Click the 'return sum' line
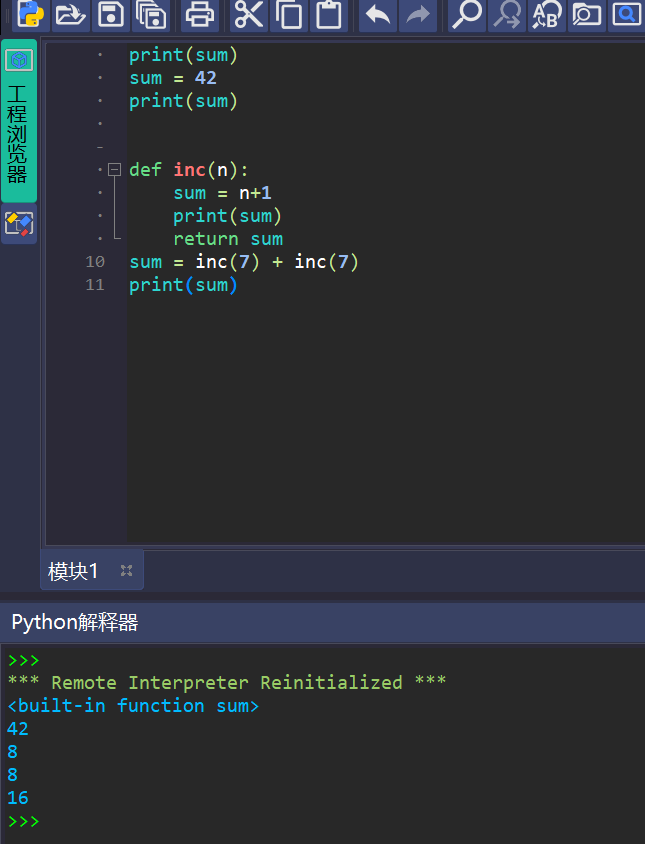 coord(228,239)
